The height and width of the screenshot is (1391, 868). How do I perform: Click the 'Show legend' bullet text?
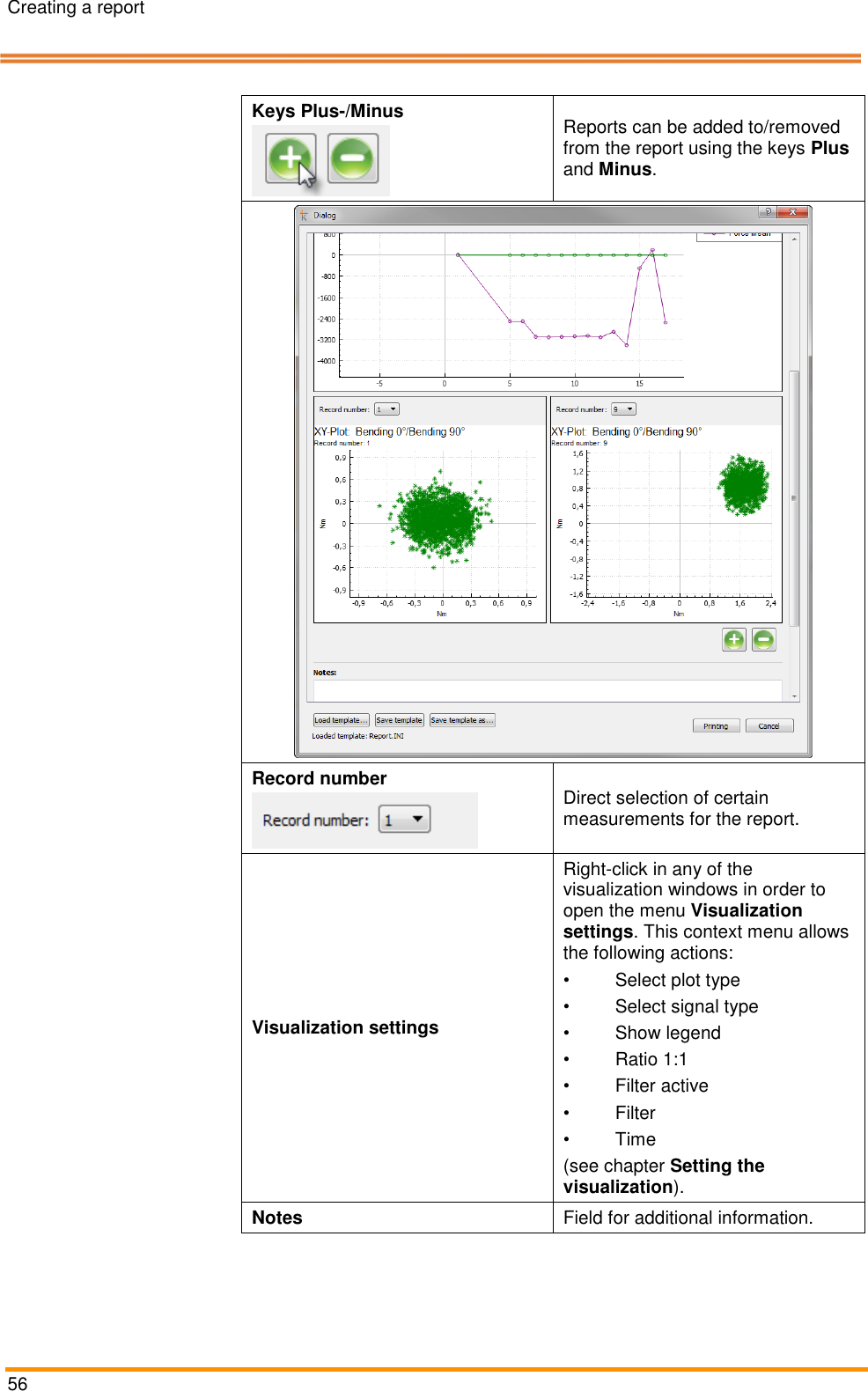pyautogui.click(x=667, y=1033)
